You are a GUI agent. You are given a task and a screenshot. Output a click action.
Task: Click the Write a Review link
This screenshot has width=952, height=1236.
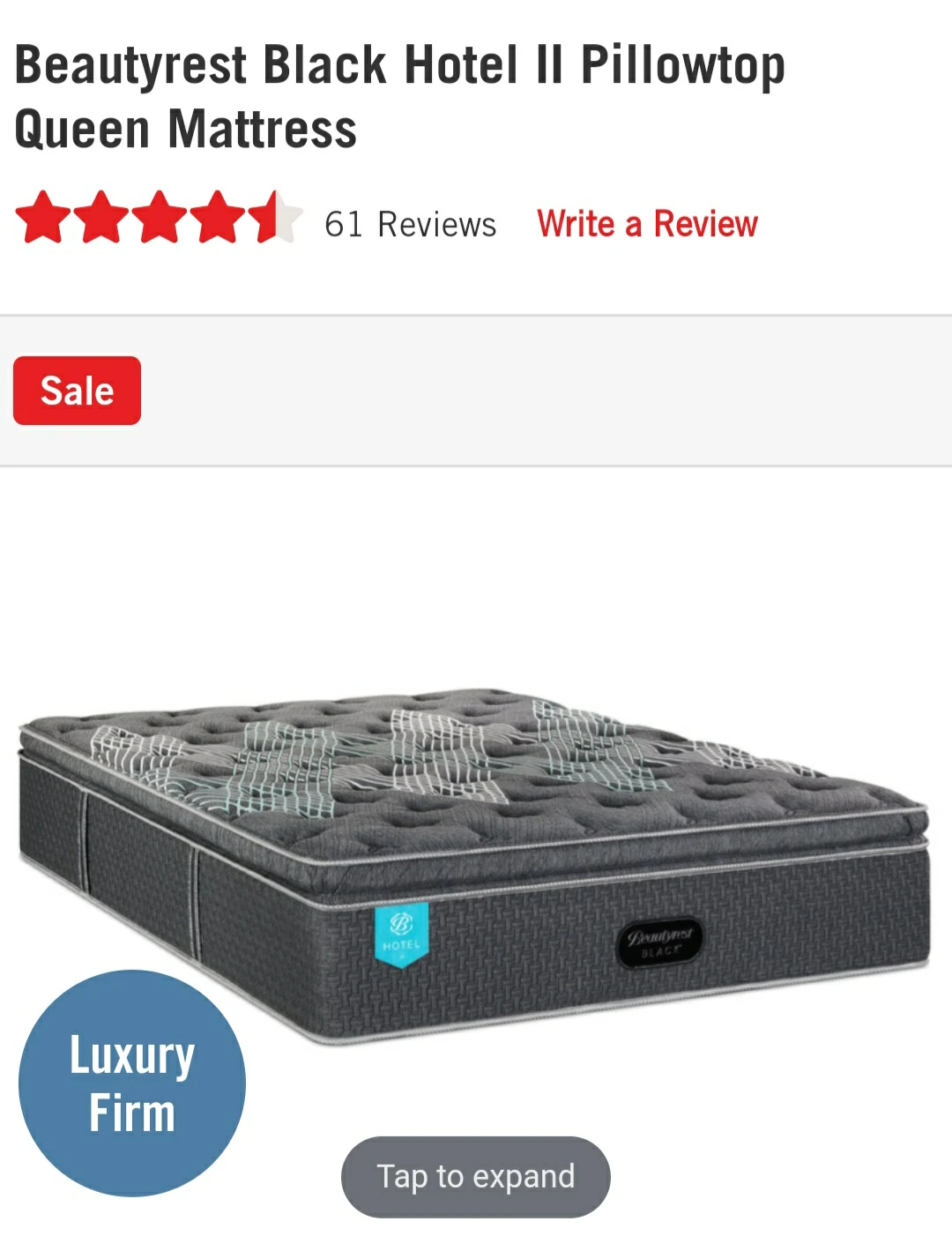(647, 224)
